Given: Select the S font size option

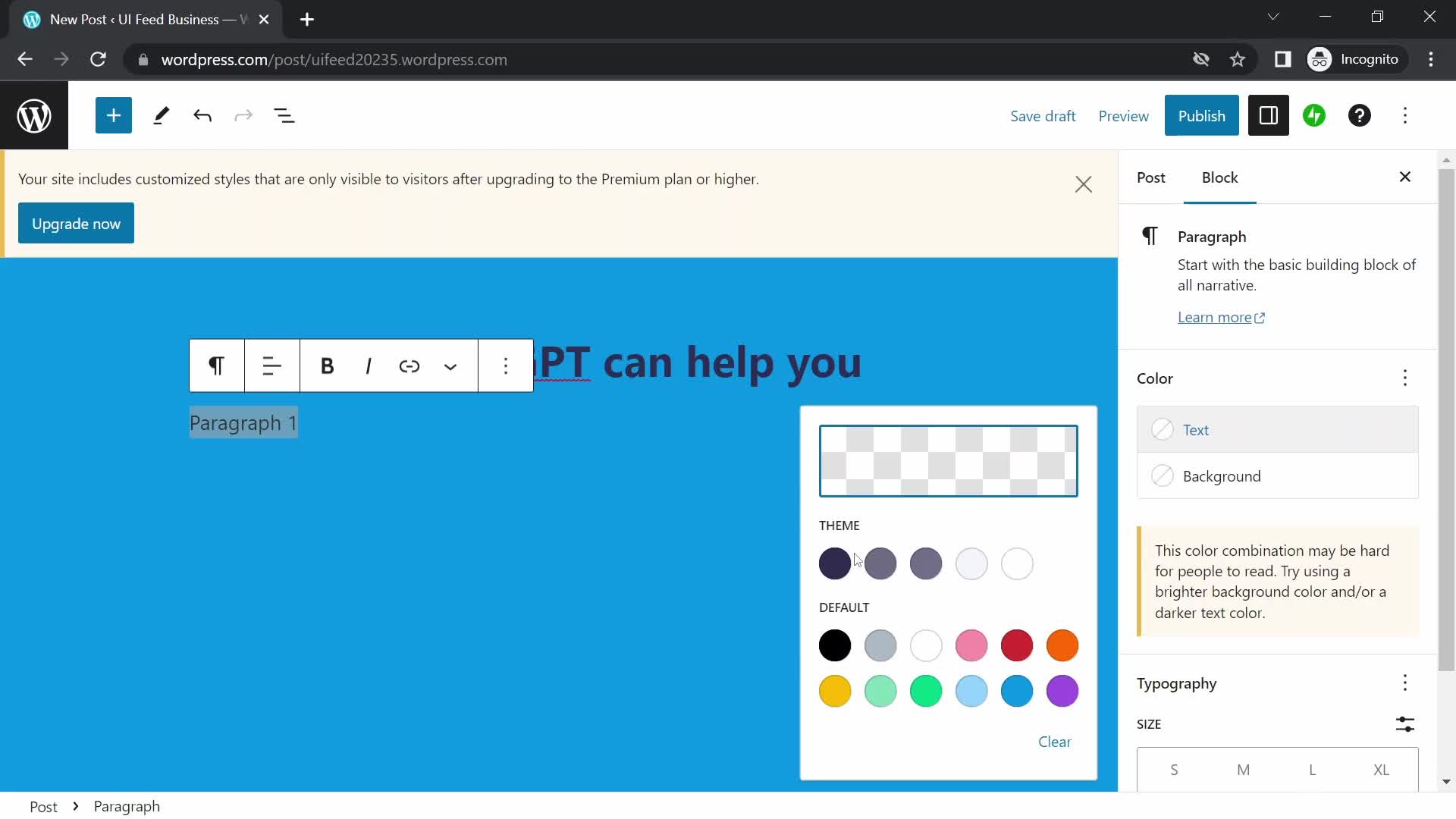Looking at the screenshot, I should (1173, 770).
